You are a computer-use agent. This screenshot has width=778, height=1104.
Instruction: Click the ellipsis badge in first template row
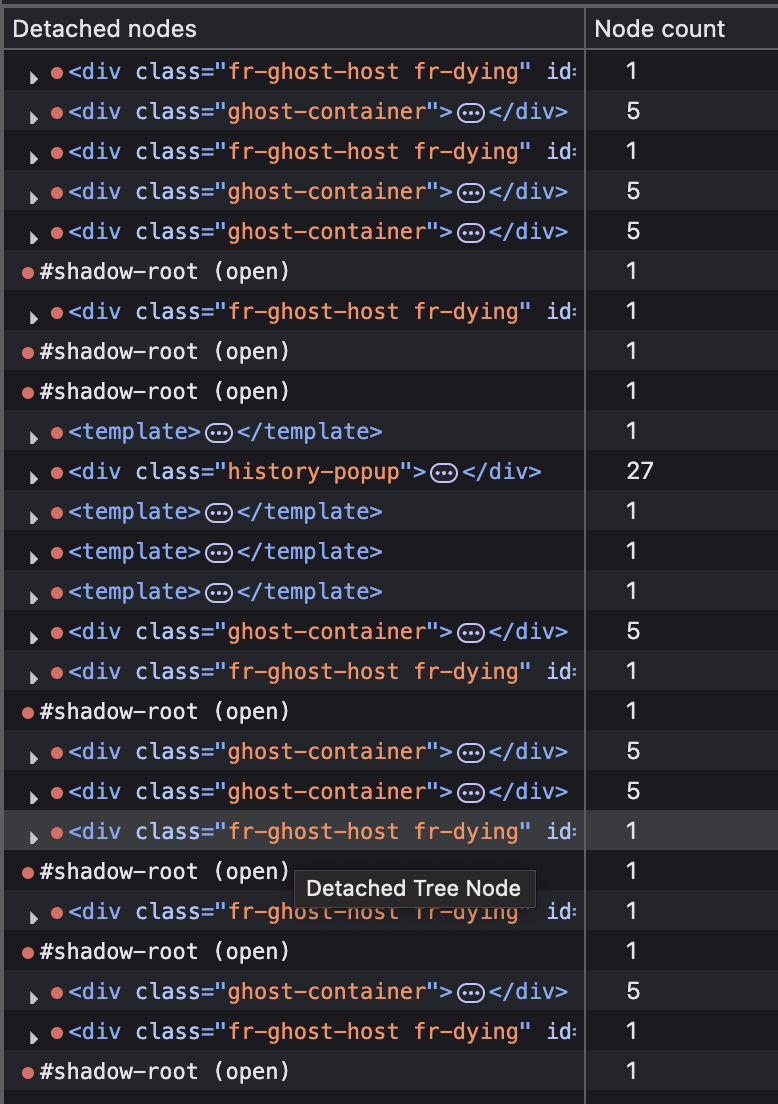219,432
